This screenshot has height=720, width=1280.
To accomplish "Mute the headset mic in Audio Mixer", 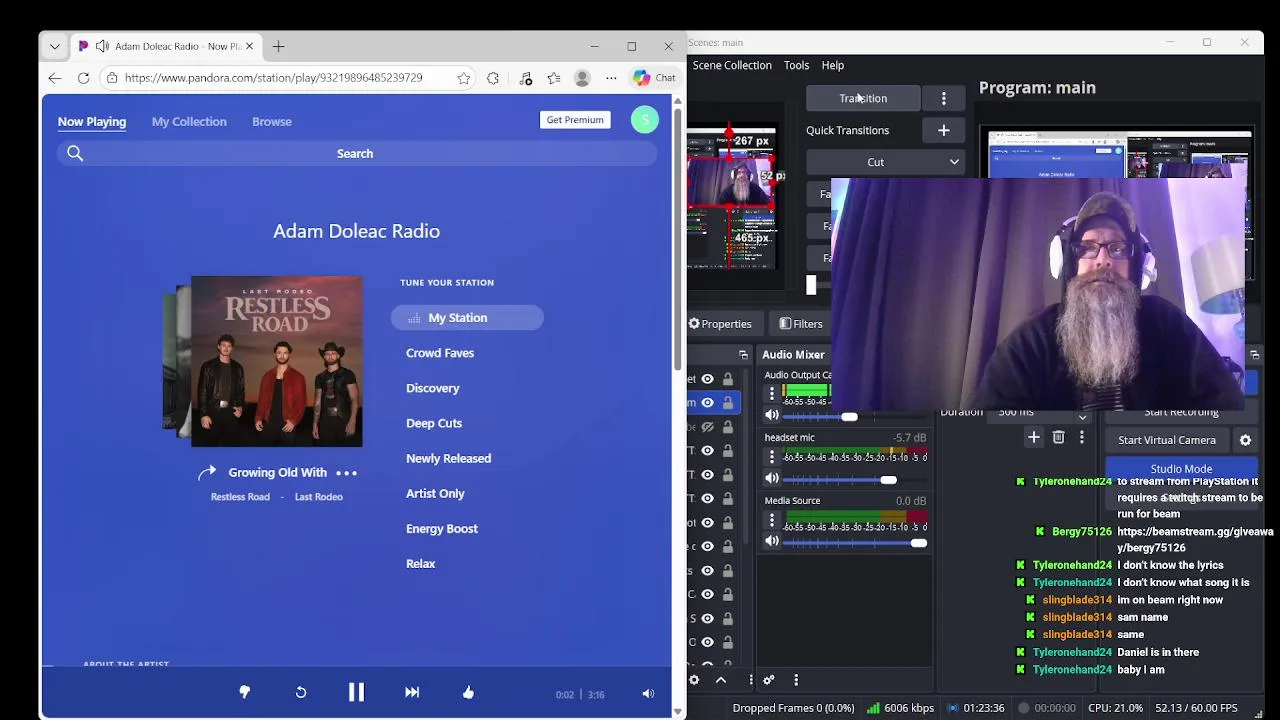I will point(772,478).
